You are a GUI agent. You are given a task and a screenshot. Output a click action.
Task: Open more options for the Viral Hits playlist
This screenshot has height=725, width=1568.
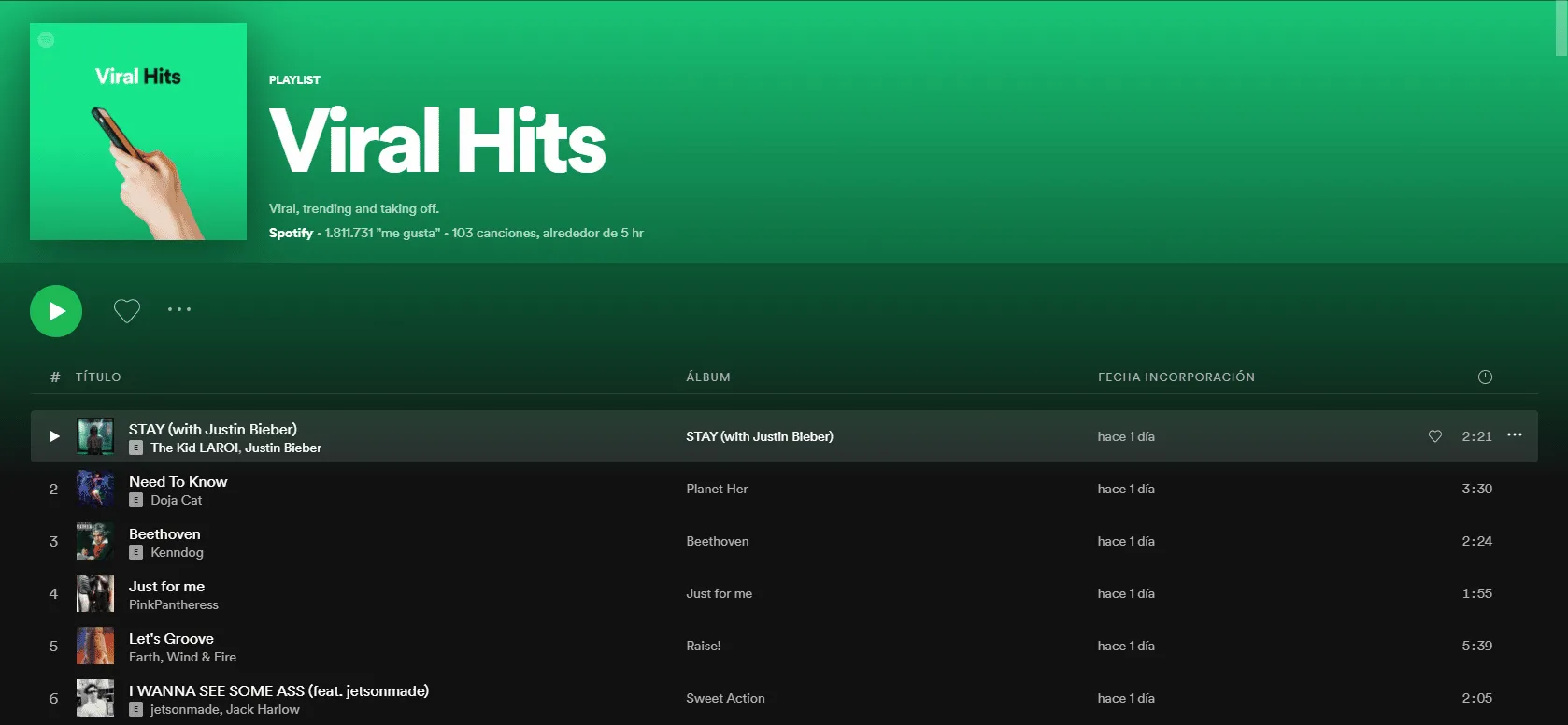click(x=179, y=309)
